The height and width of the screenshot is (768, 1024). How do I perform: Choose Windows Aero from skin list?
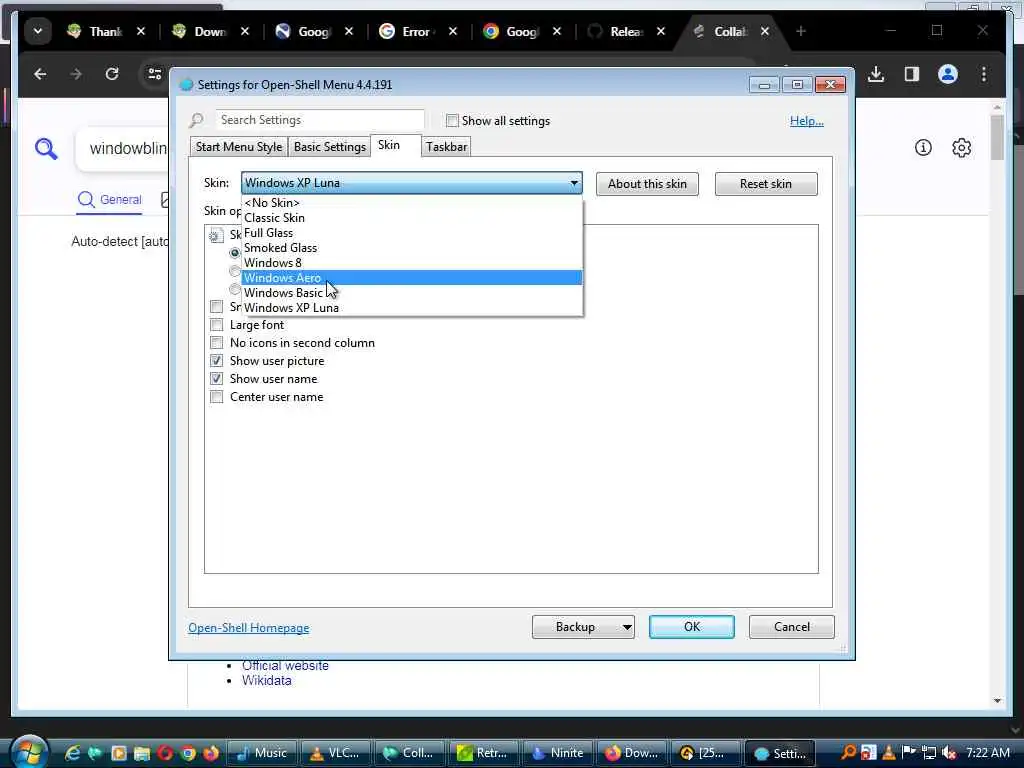pyautogui.click(x=411, y=278)
